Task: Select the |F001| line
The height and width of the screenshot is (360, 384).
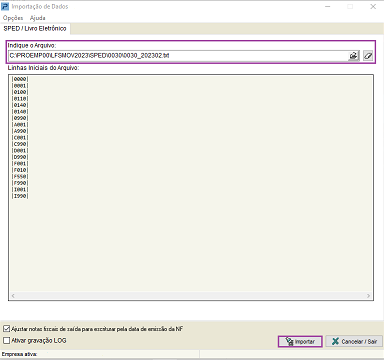Action: (x=20, y=164)
